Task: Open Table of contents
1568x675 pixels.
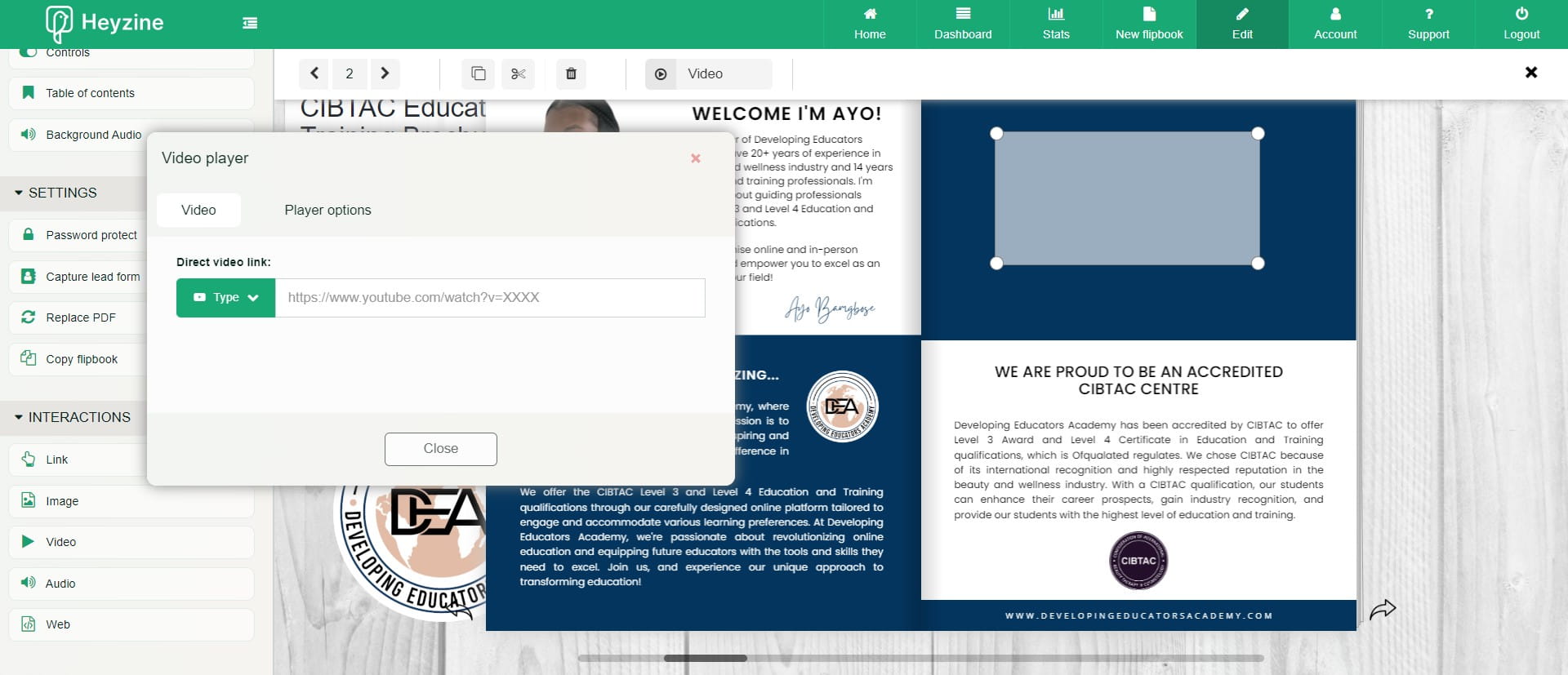Action: click(131, 93)
